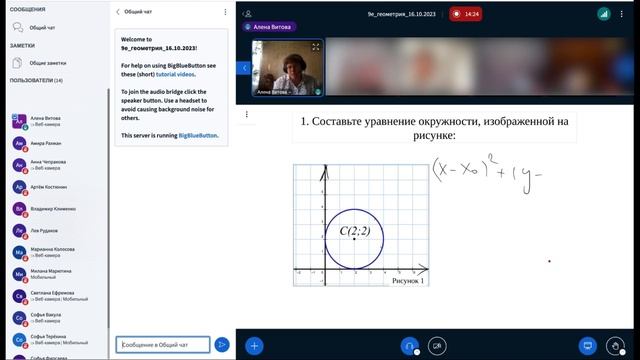
Task: Click Алена Витова avatar in user list
Action: 19,121
